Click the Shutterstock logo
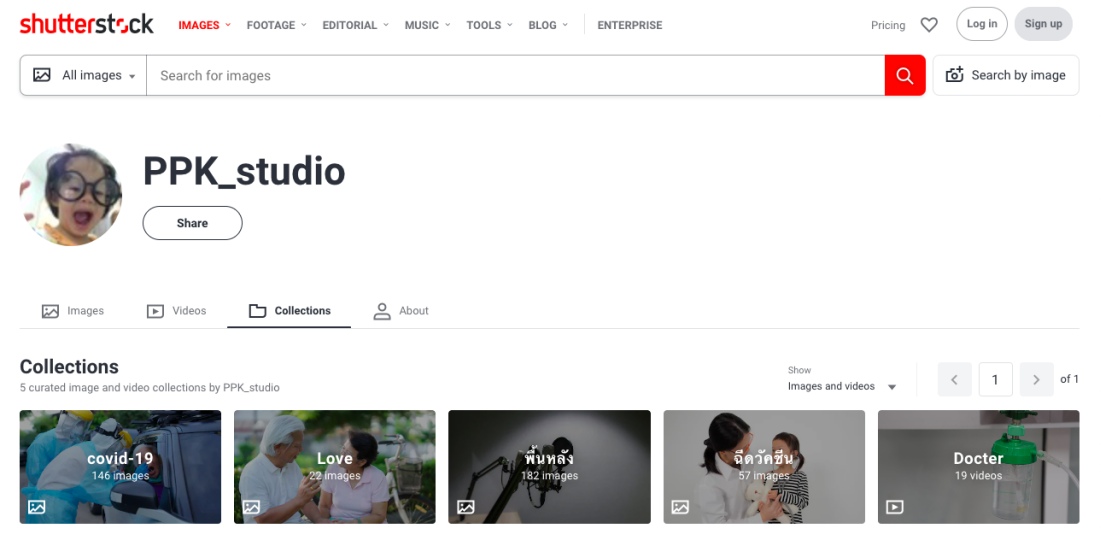 click(86, 25)
